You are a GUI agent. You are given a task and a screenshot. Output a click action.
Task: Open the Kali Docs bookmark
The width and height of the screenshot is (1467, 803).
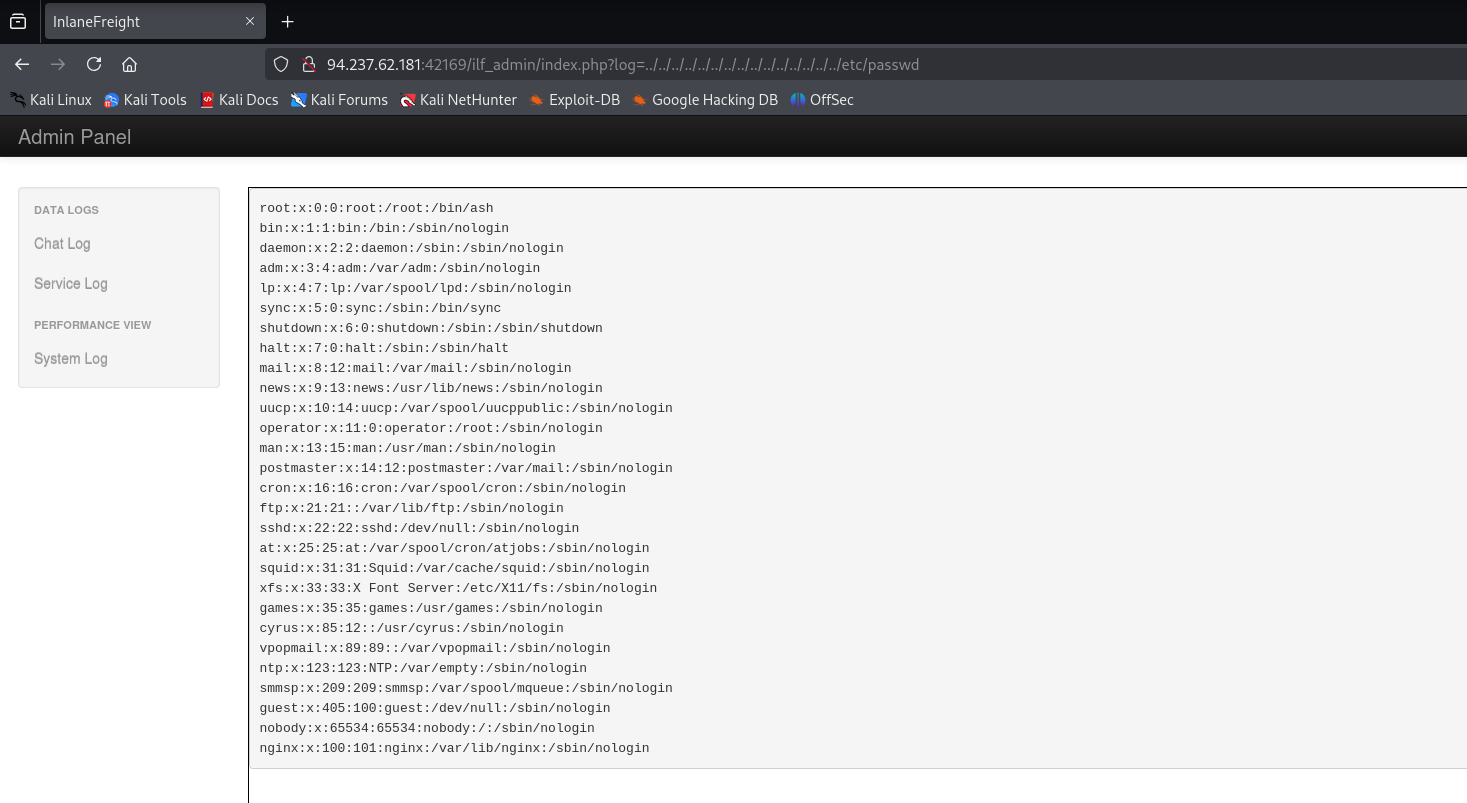click(239, 100)
